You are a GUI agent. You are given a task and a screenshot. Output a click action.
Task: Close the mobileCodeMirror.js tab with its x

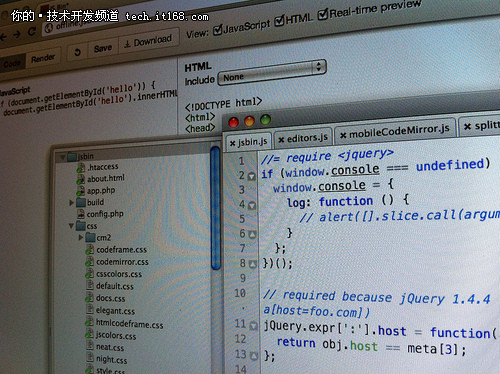tap(343, 135)
